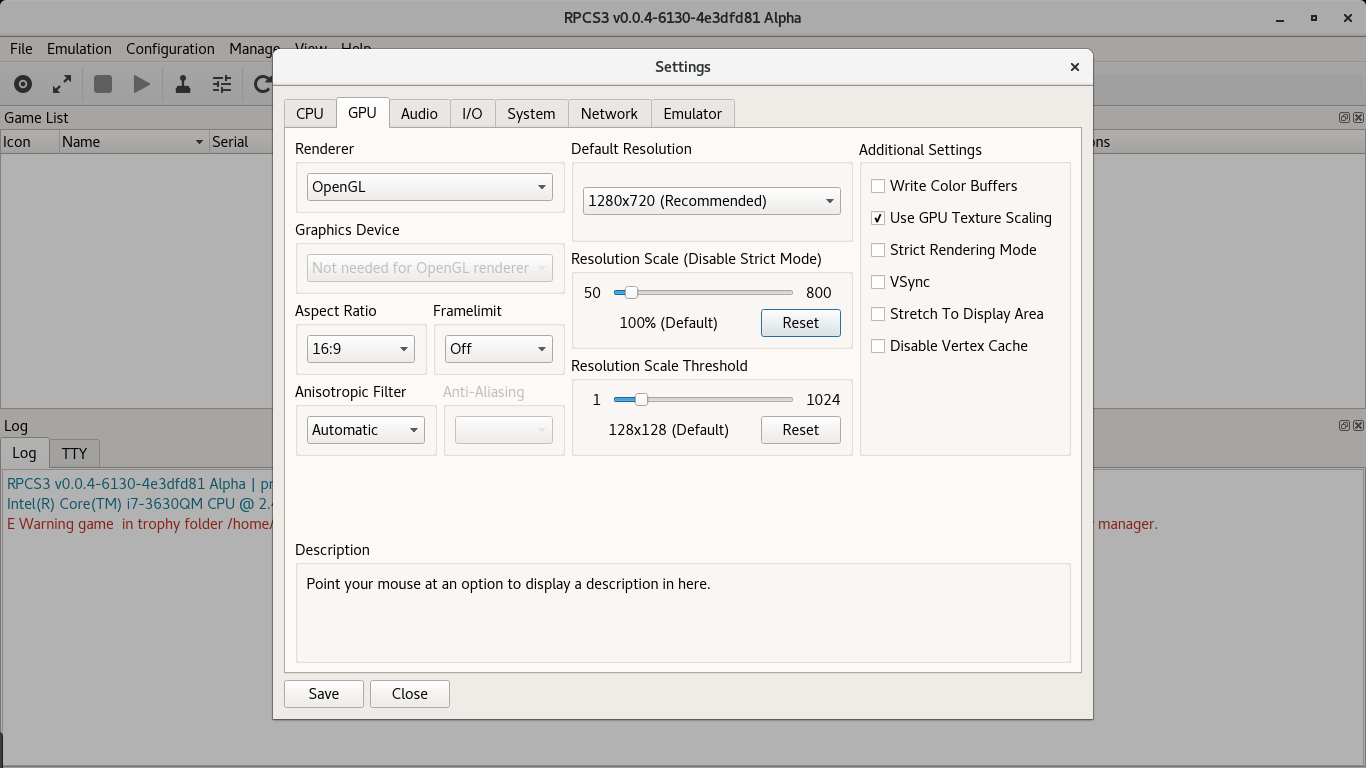Screen dimensions: 1366x768
Task: Switch to the CPU tab
Action: click(x=310, y=114)
